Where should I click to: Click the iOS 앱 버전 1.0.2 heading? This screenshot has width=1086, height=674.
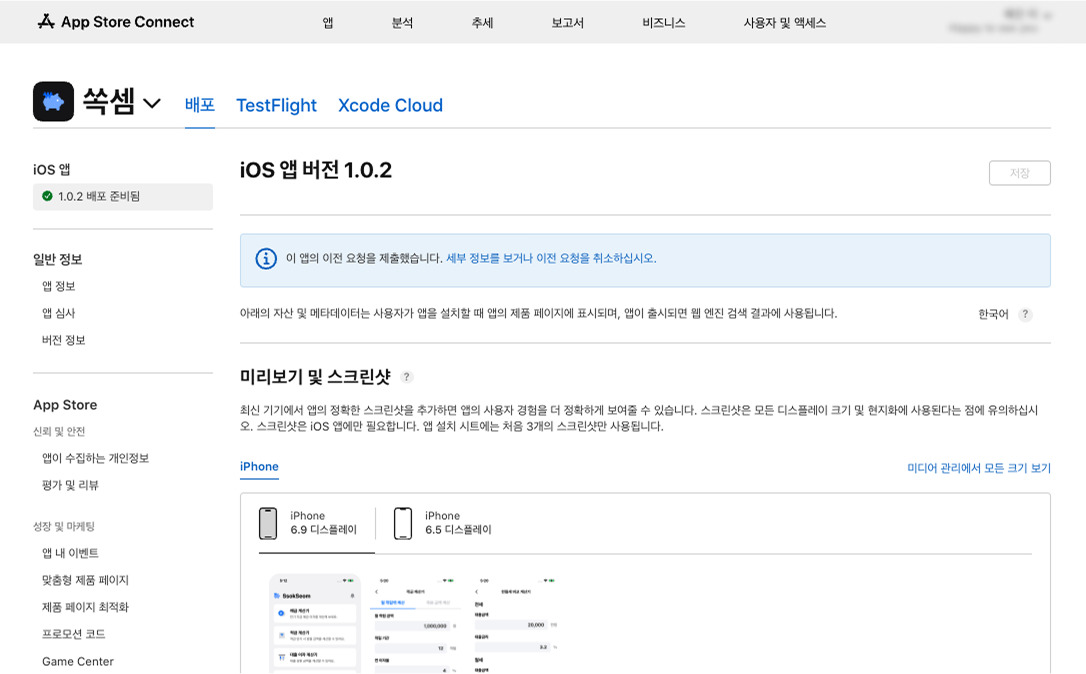(x=316, y=170)
